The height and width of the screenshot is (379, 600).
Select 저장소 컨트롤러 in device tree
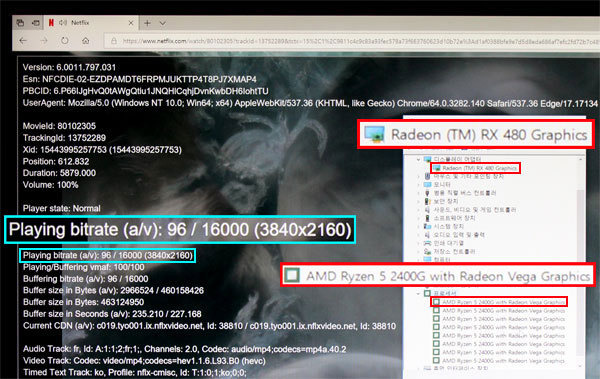[x=454, y=252]
